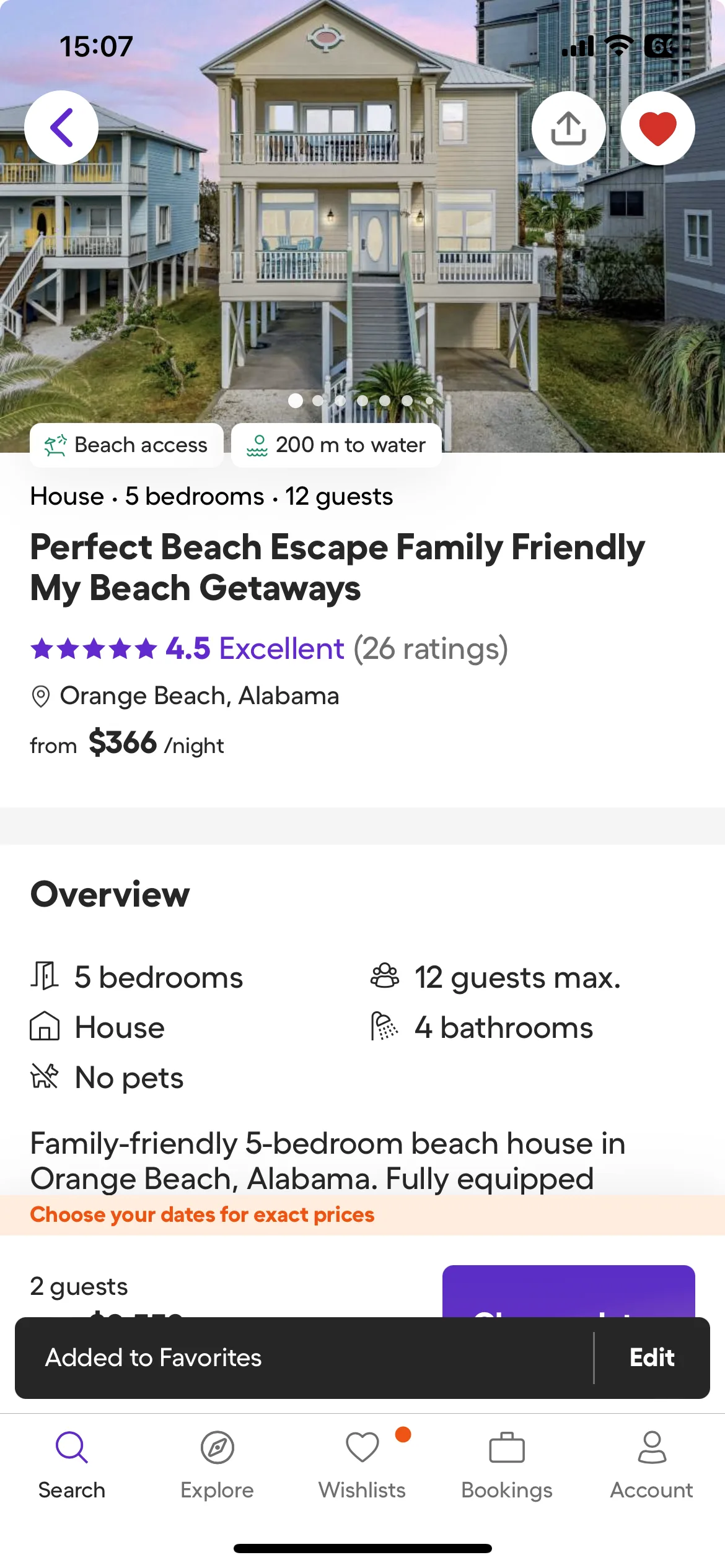This screenshot has width=725, height=1568.
Task: Tap the 4.5 Excellent rating link
Action: 254,648
